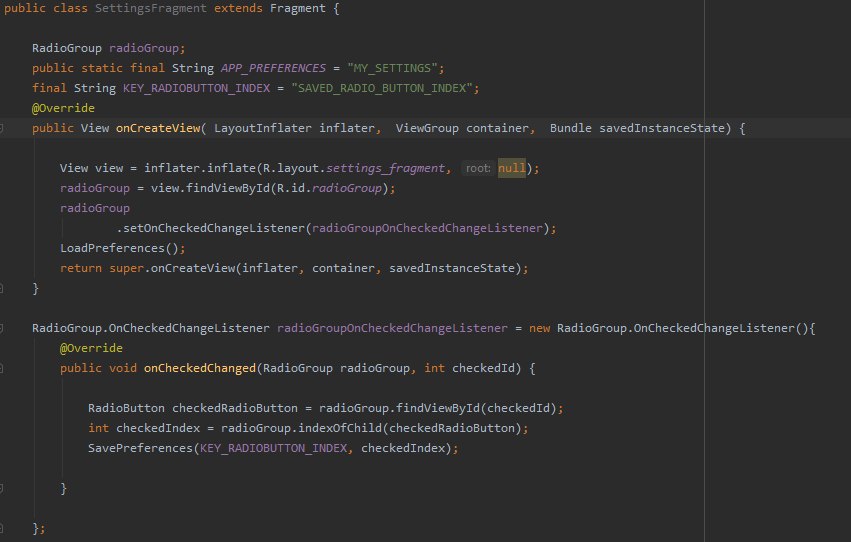Click the RadioButton type name
This screenshot has width=851, height=542.
126,408
